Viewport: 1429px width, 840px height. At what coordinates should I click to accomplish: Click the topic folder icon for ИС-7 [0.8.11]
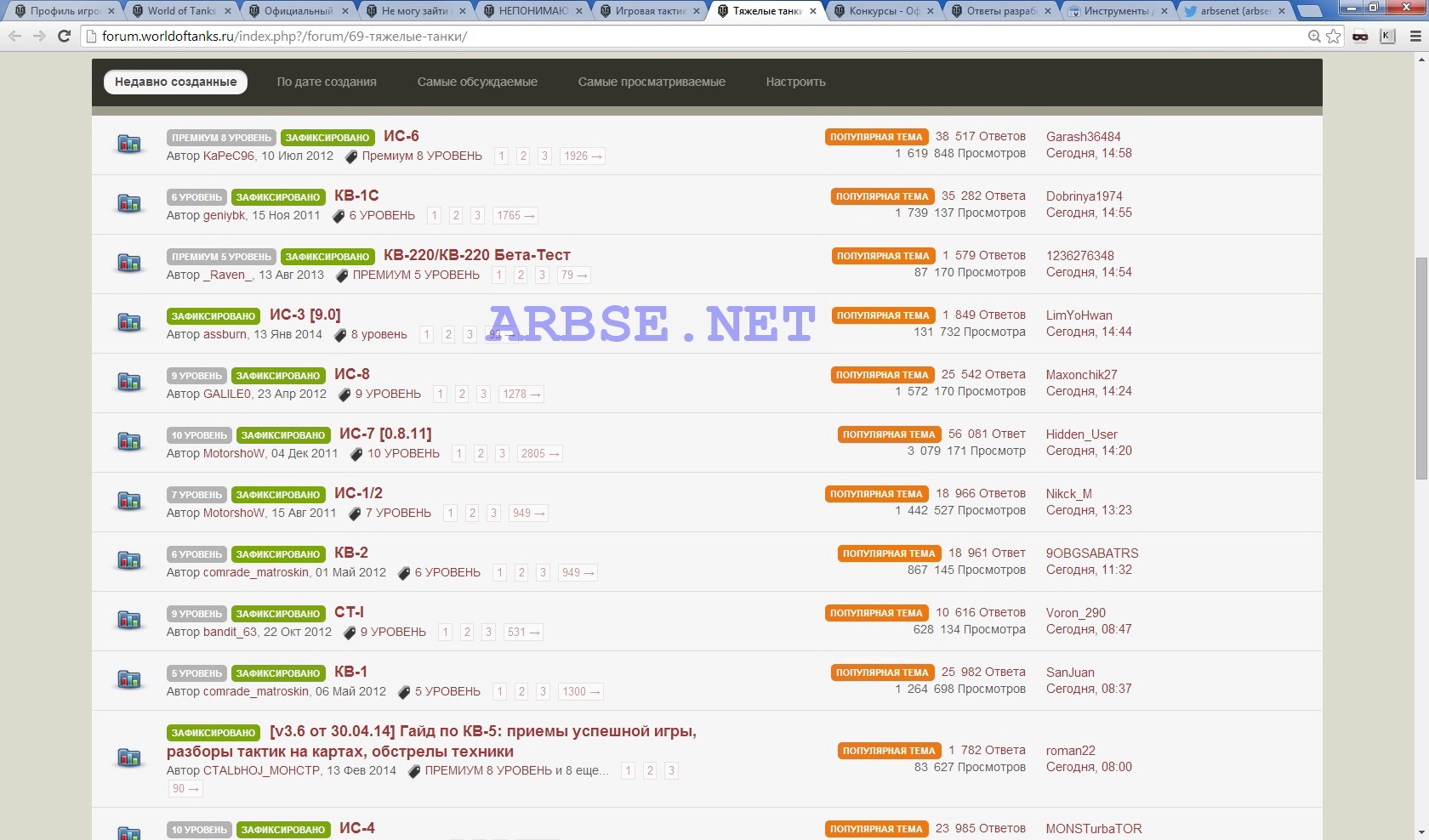tap(129, 441)
